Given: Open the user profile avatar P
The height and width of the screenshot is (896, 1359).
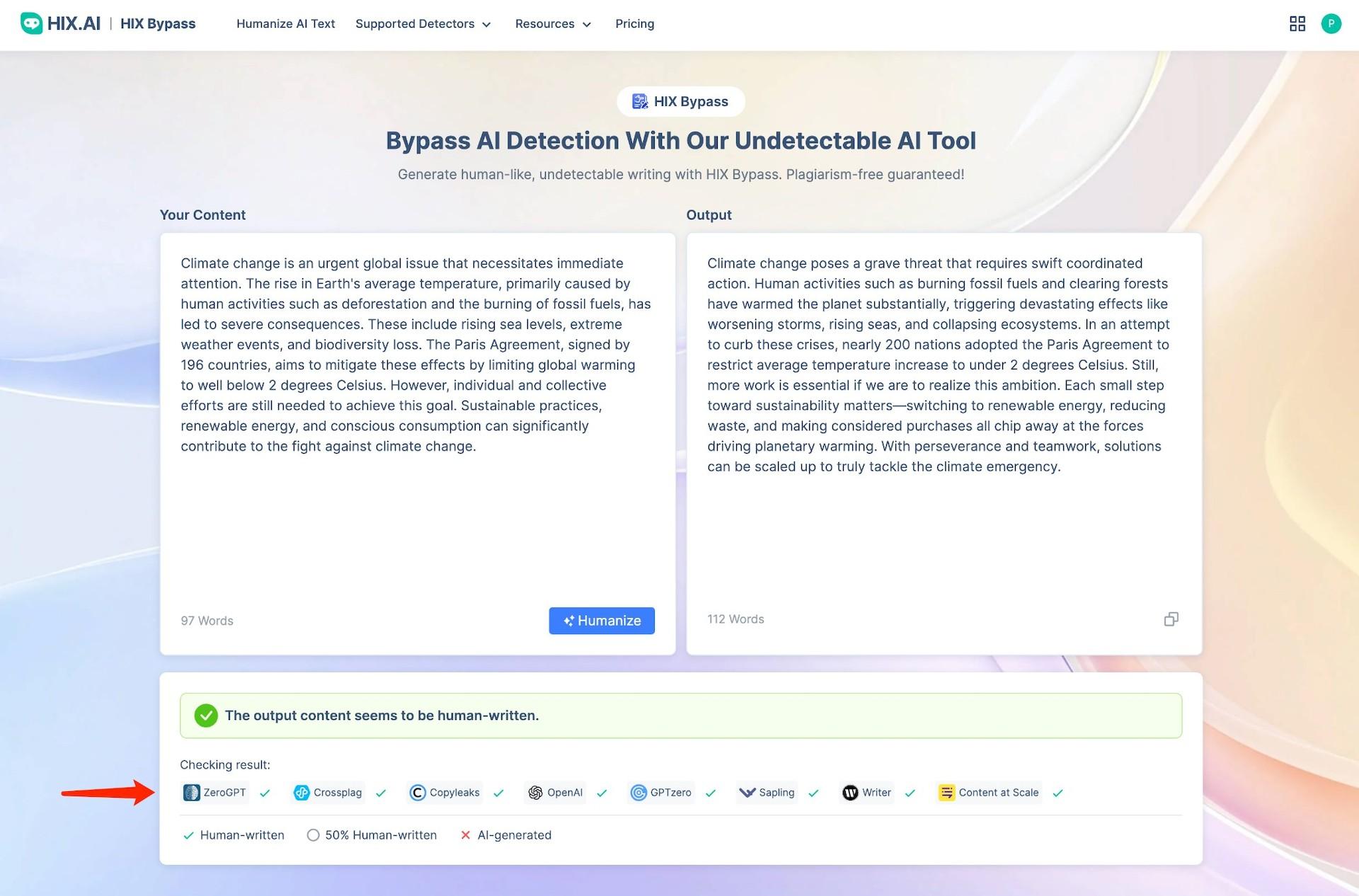Looking at the screenshot, I should tap(1331, 23).
